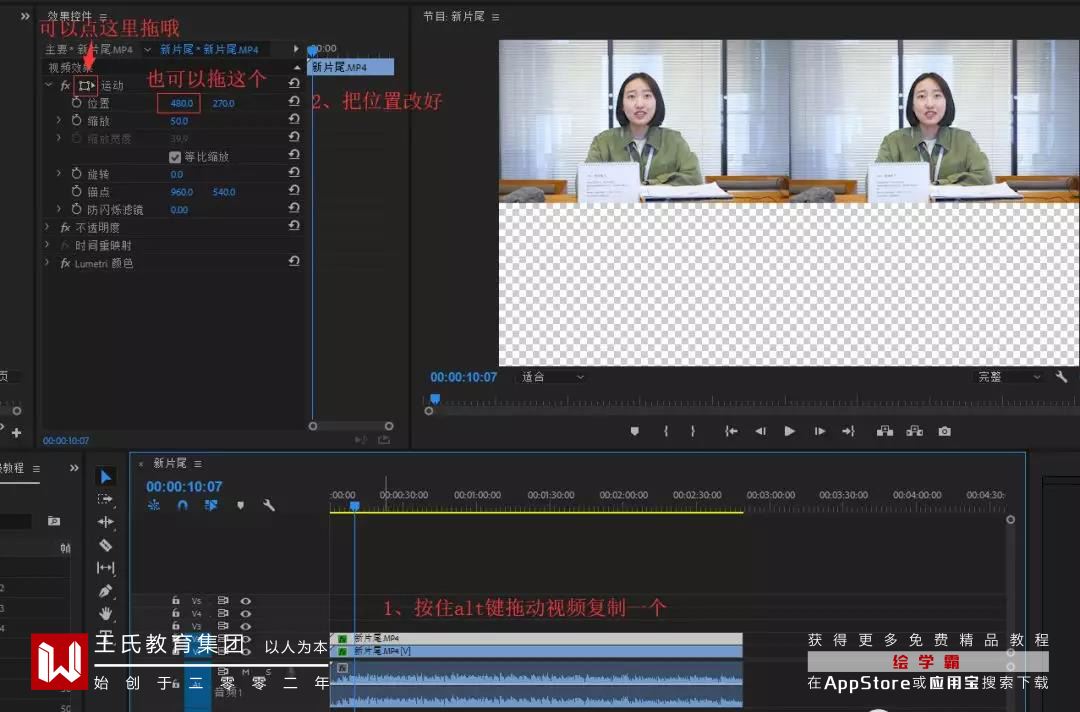
Task: Toggle timeline Snap magnet icon
Action: click(183, 505)
